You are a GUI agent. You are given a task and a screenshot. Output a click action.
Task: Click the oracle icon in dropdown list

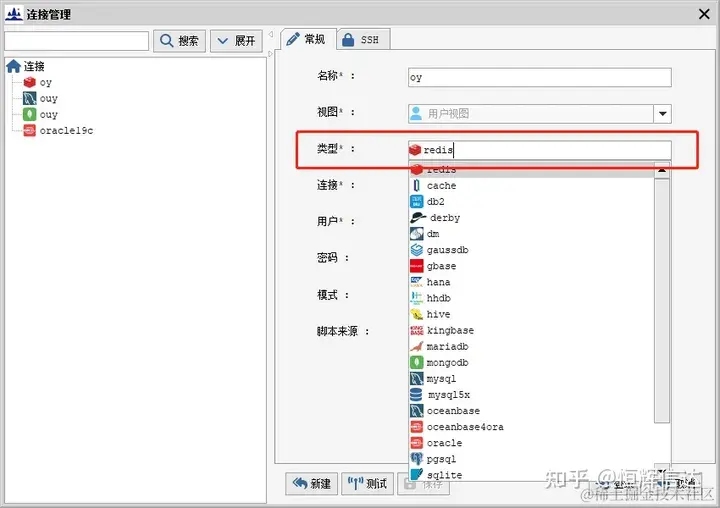click(416, 443)
